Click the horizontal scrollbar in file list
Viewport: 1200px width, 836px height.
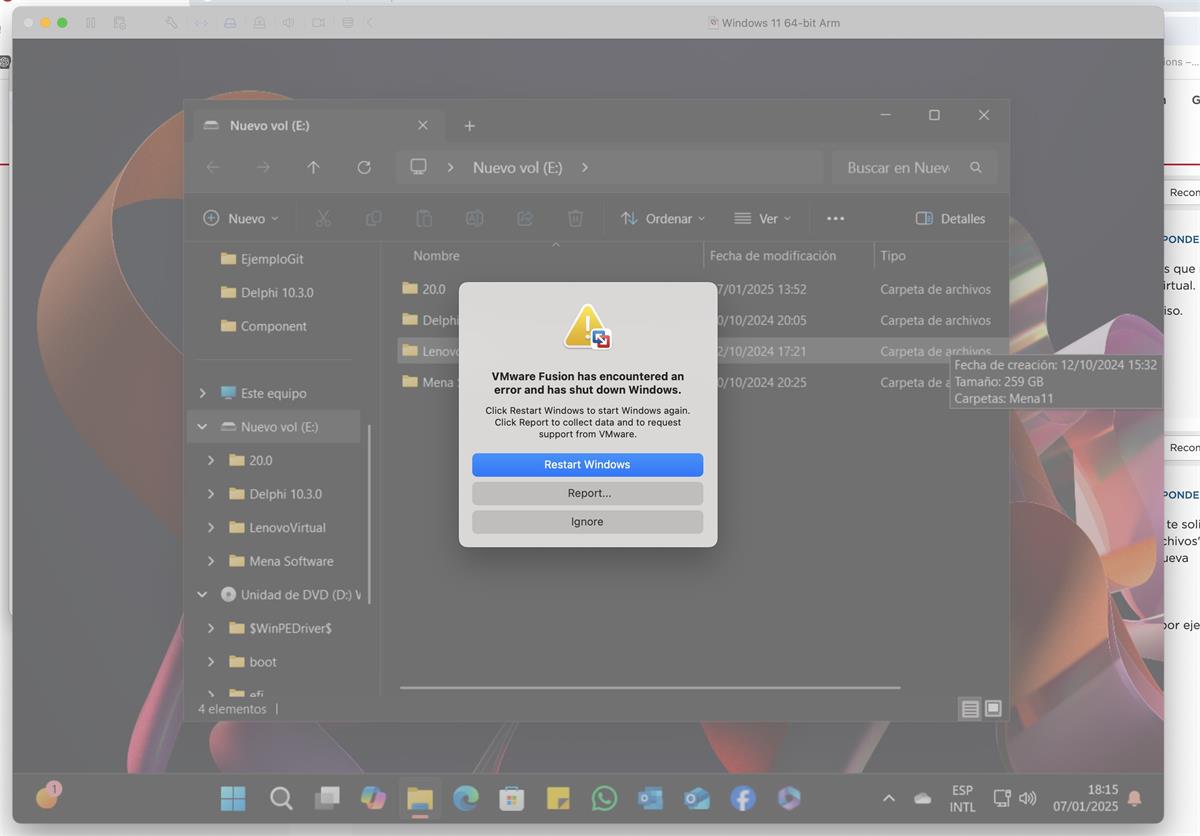tap(650, 688)
